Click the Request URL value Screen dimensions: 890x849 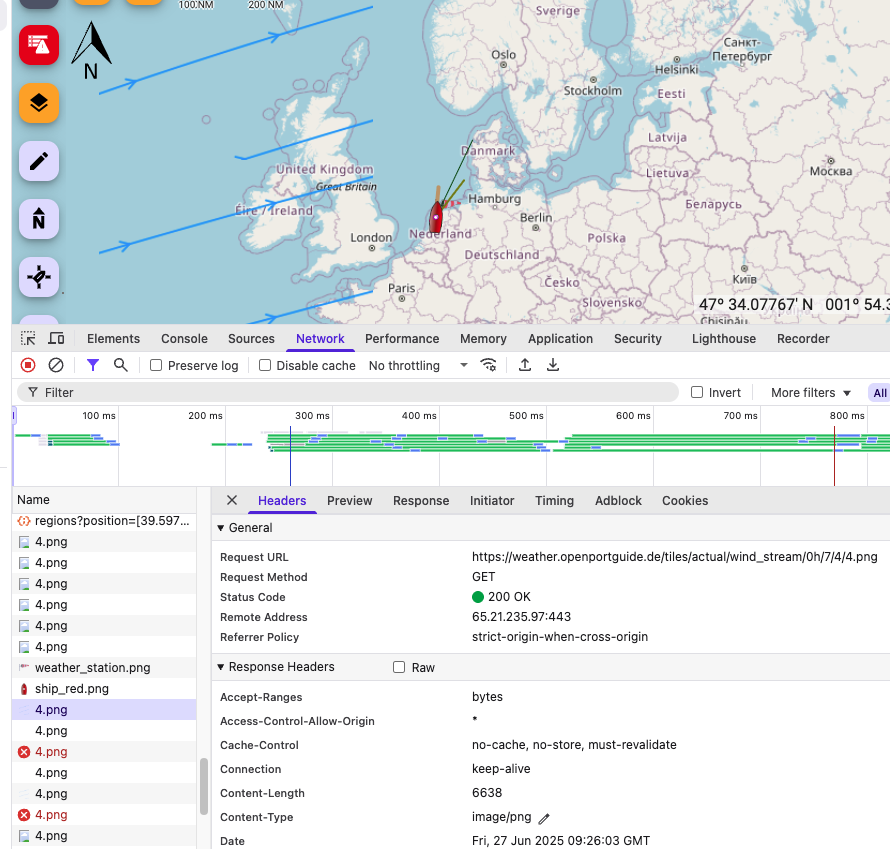(x=674, y=557)
